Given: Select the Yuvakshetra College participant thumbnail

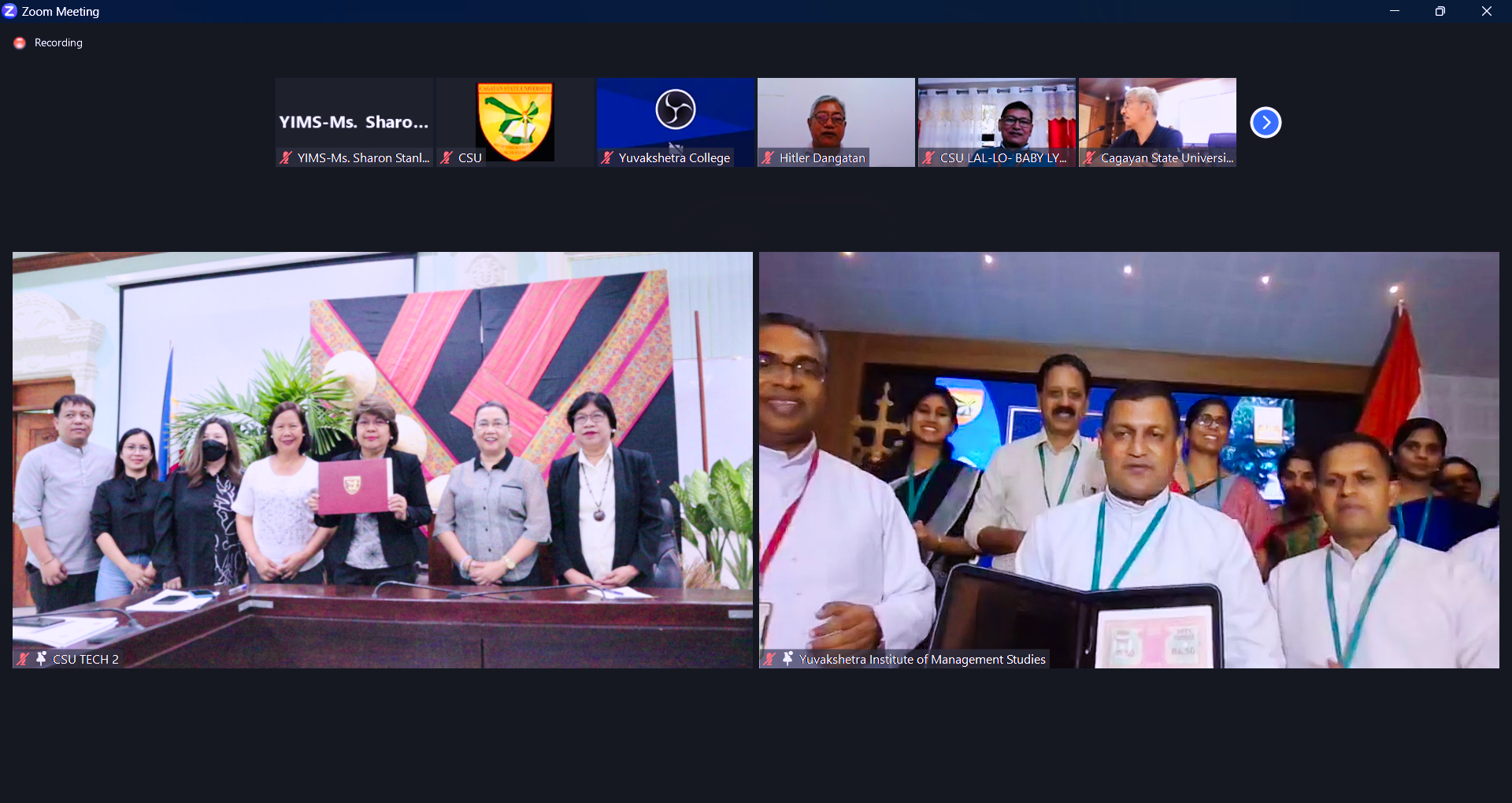Looking at the screenshot, I should coord(676,122).
